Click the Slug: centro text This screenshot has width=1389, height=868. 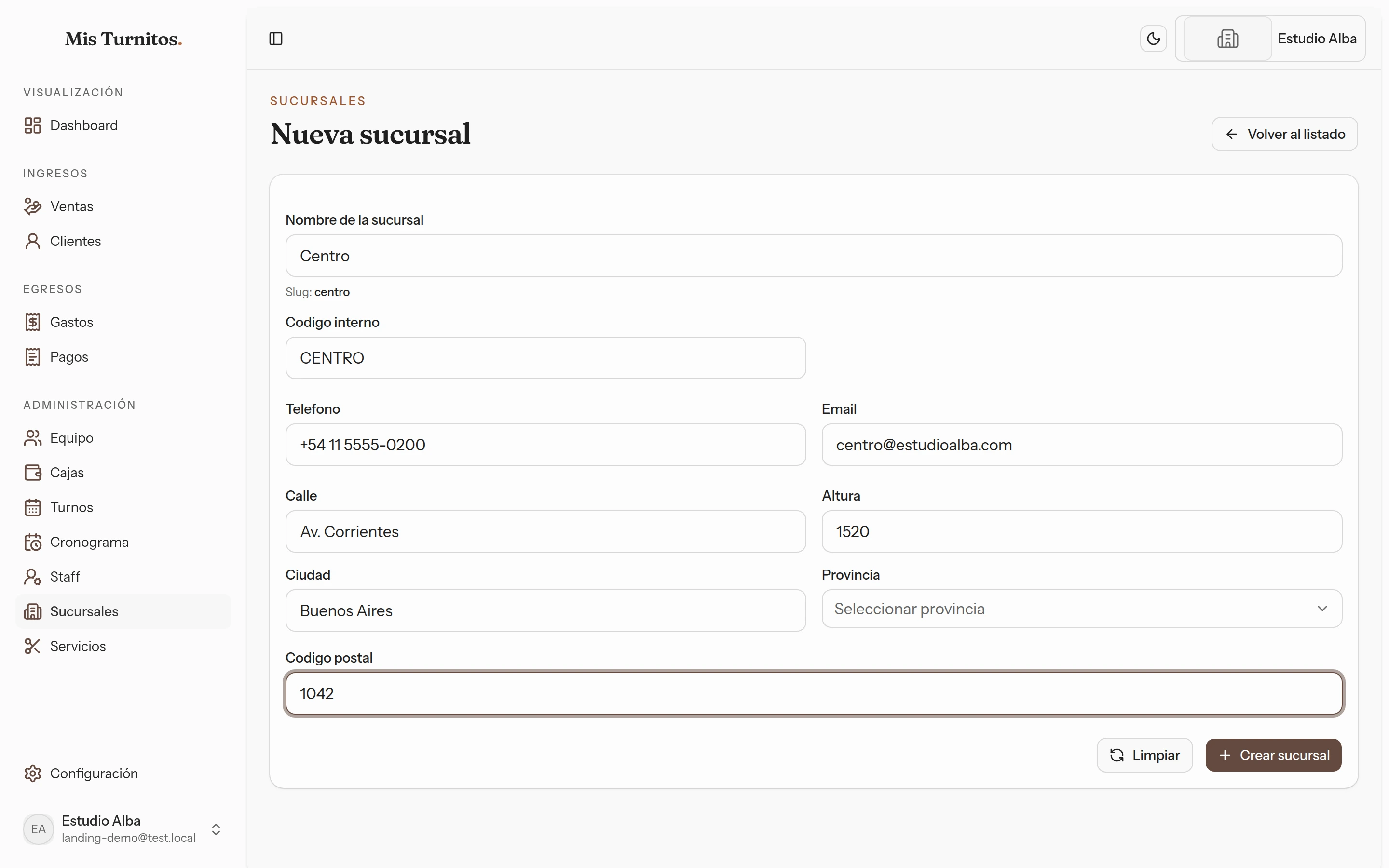(317, 292)
